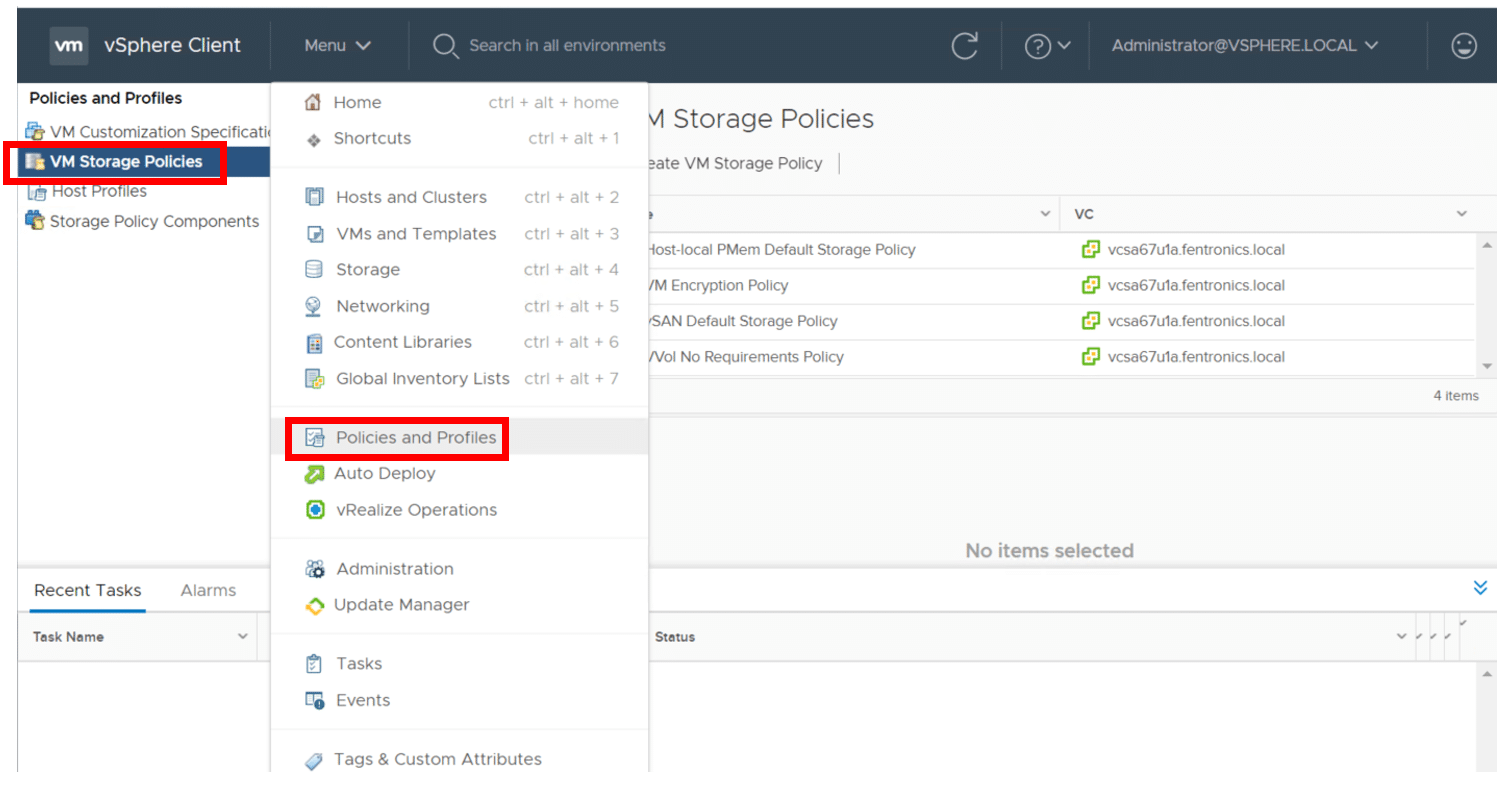Click the Events icon in menu
This screenshot has width=1508, height=794.
(x=314, y=701)
